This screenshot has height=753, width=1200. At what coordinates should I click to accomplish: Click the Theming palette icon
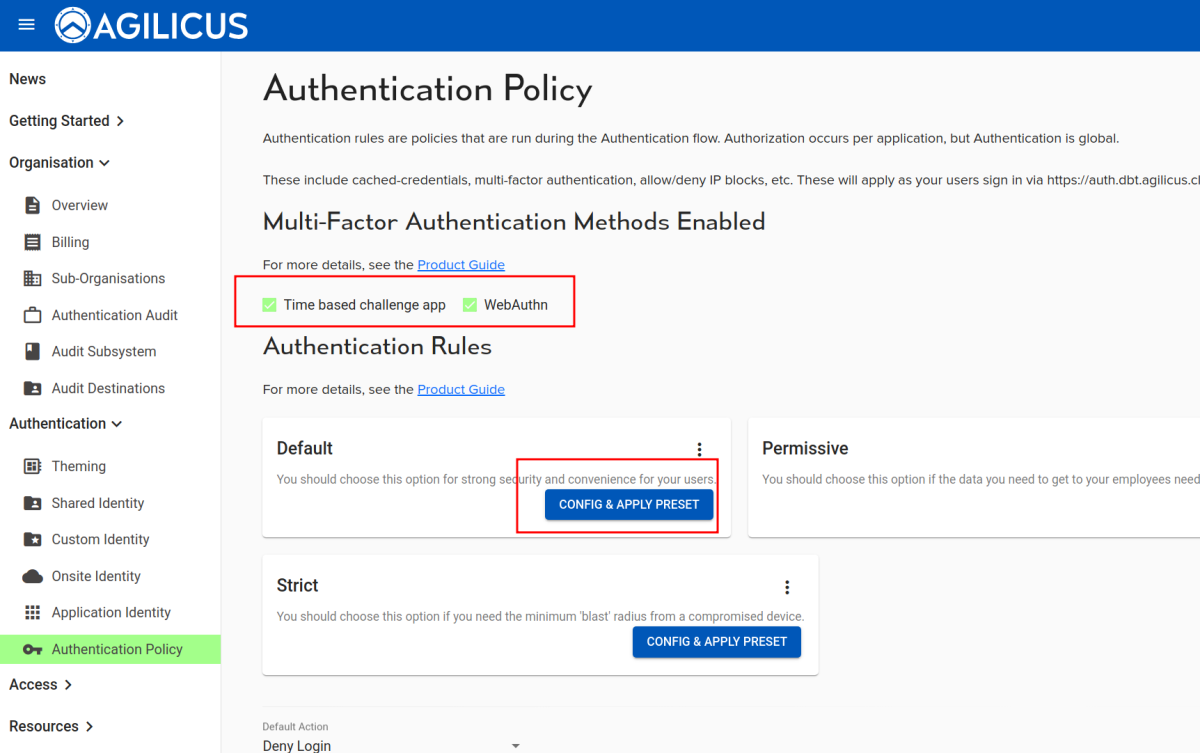pos(31,466)
